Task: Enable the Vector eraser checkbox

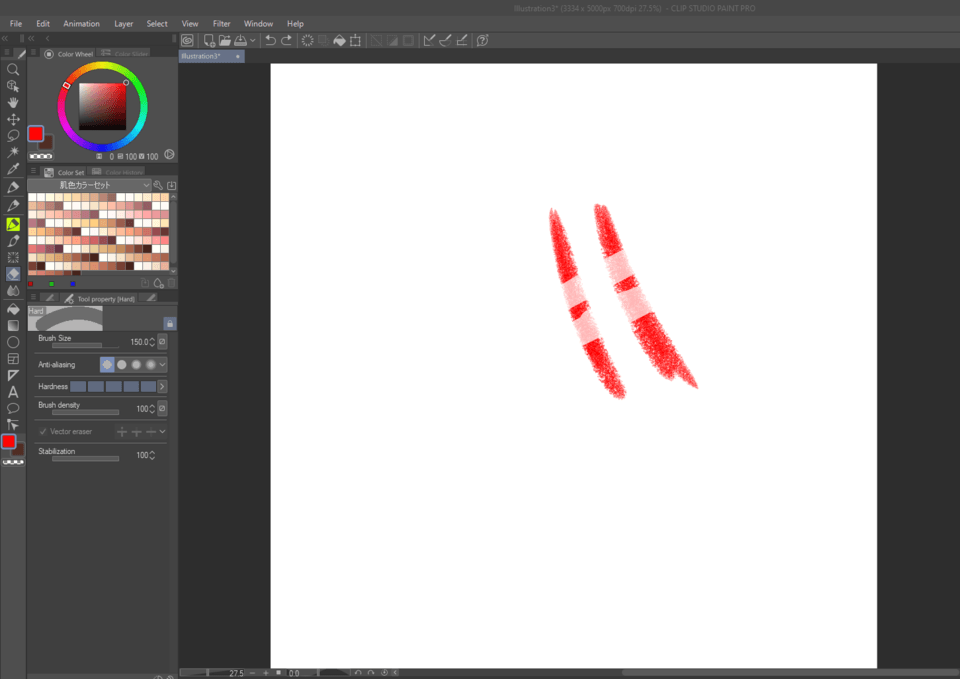Action: tap(43, 432)
